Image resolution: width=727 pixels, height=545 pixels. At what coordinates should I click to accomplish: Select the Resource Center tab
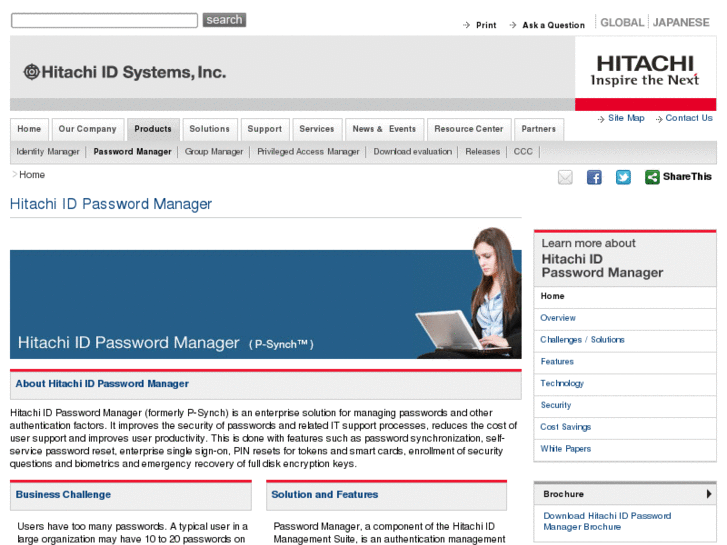coord(469,129)
